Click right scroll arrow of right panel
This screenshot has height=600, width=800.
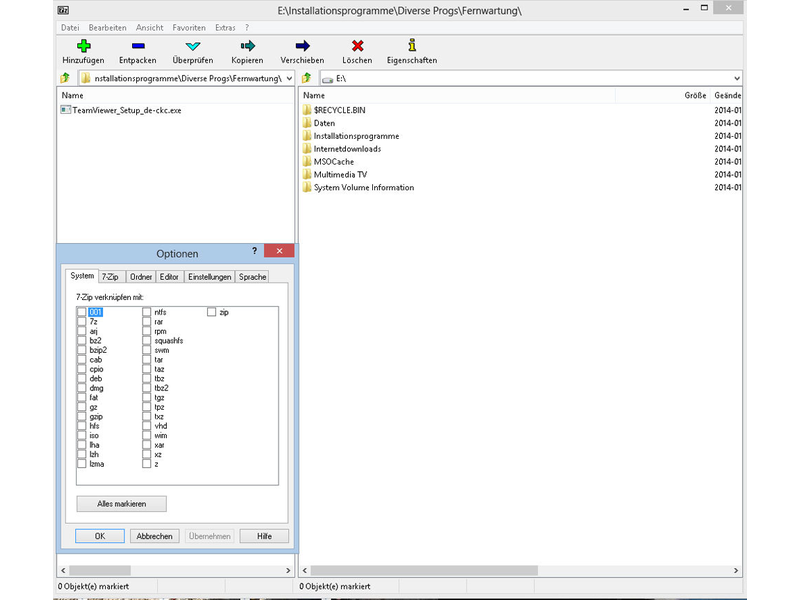click(x=736, y=570)
